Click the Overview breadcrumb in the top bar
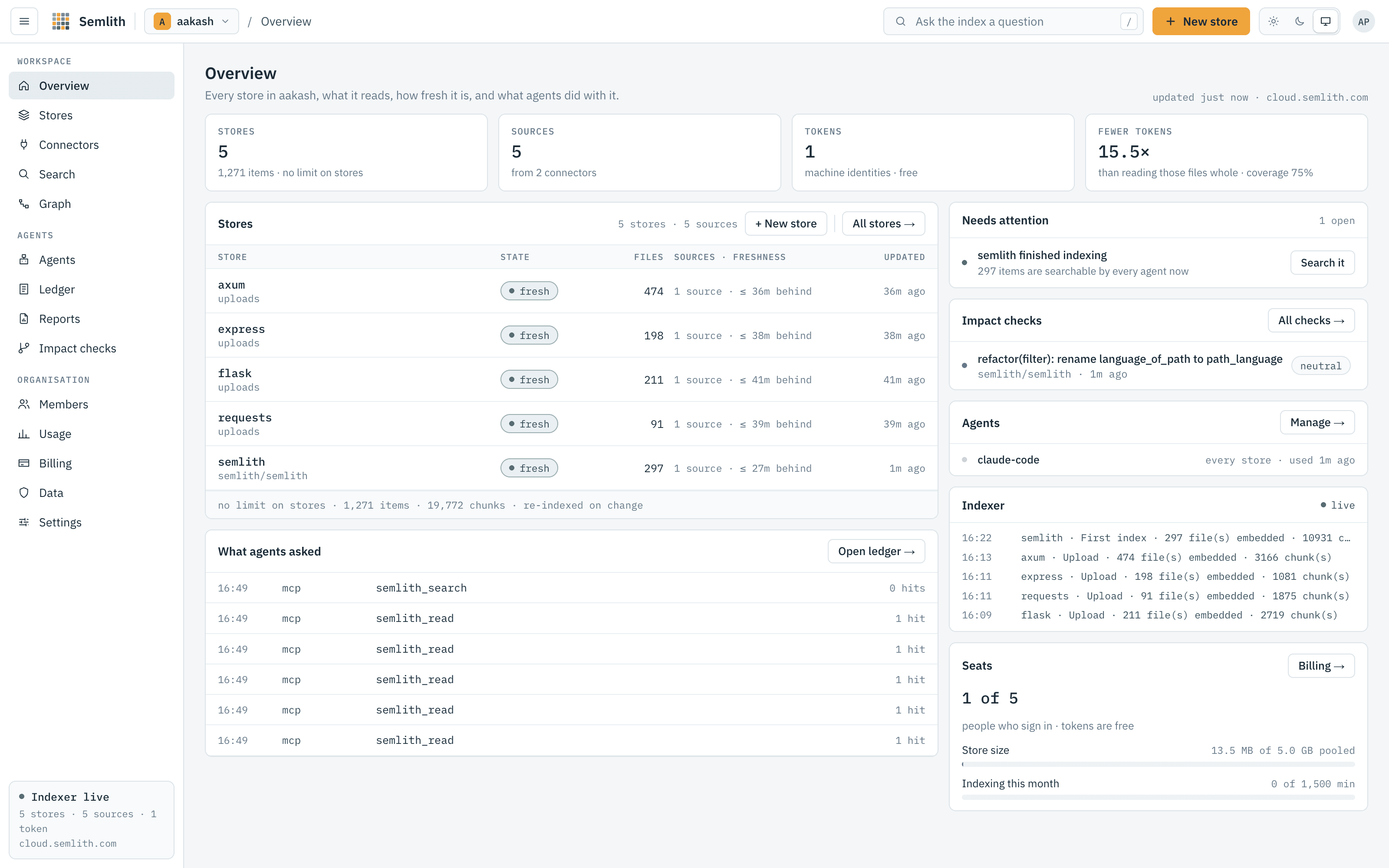 tap(286, 21)
